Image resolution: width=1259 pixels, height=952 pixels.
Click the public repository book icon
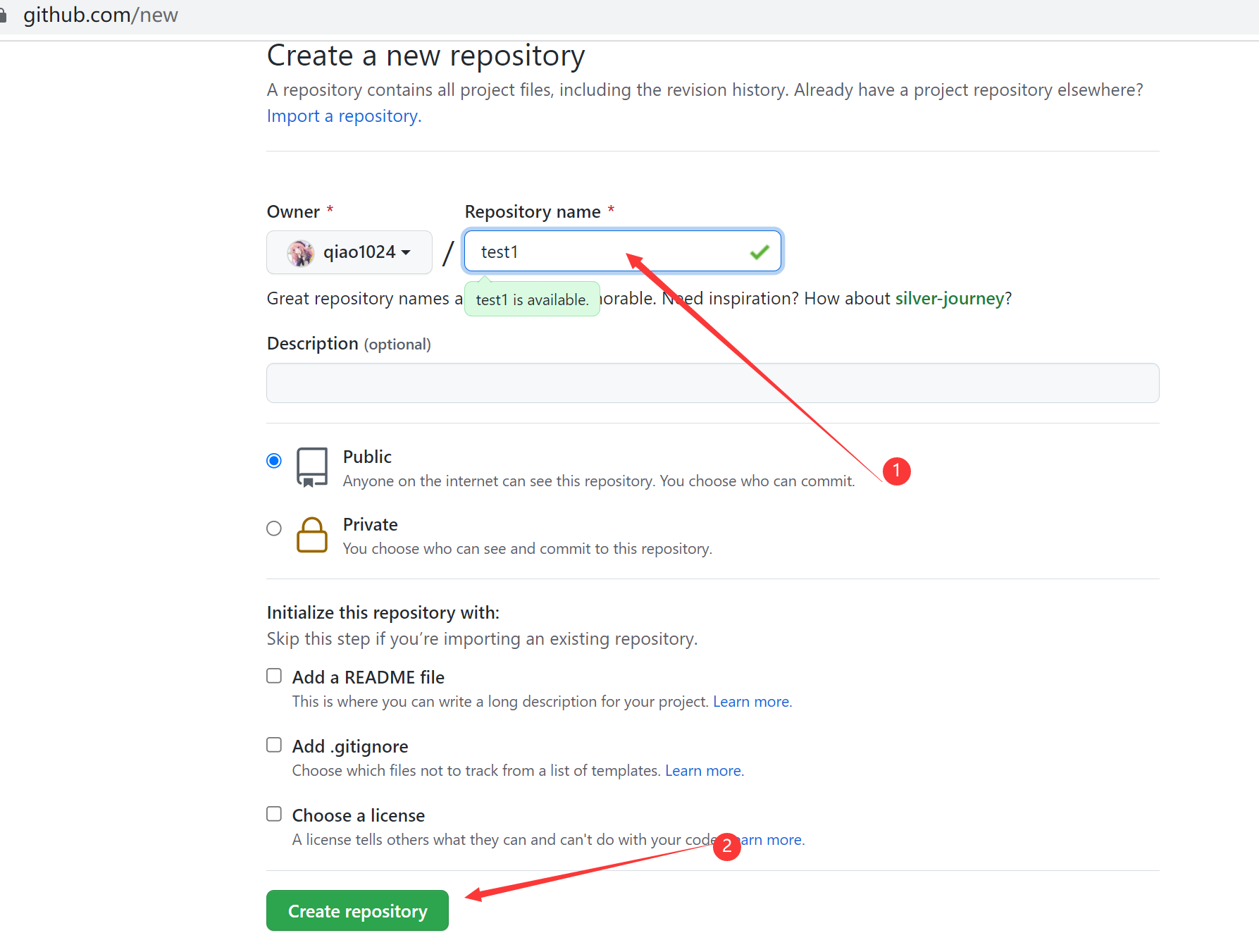click(312, 467)
